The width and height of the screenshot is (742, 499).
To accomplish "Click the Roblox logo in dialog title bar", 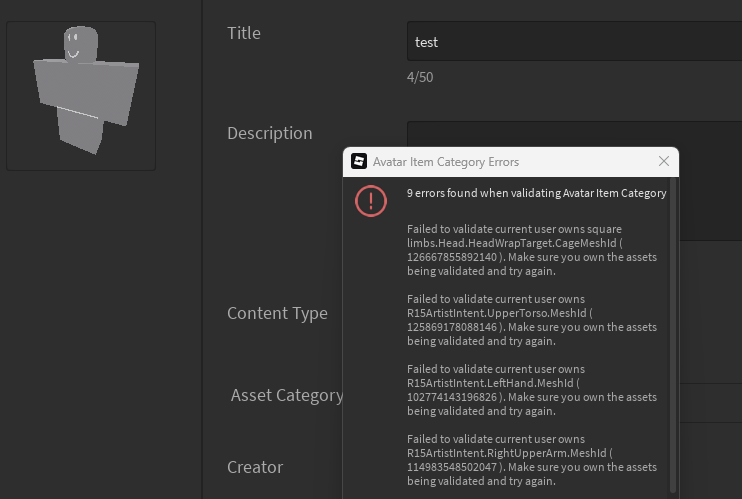I will 359,161.
